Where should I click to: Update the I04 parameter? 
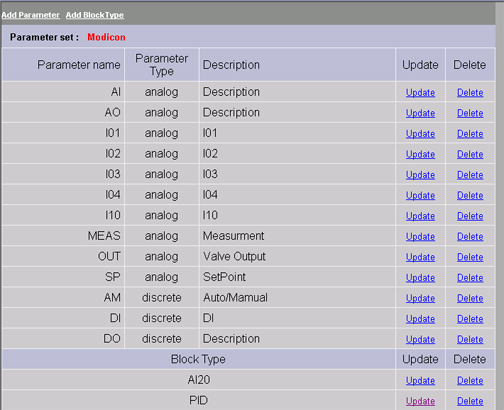point(420,196)
